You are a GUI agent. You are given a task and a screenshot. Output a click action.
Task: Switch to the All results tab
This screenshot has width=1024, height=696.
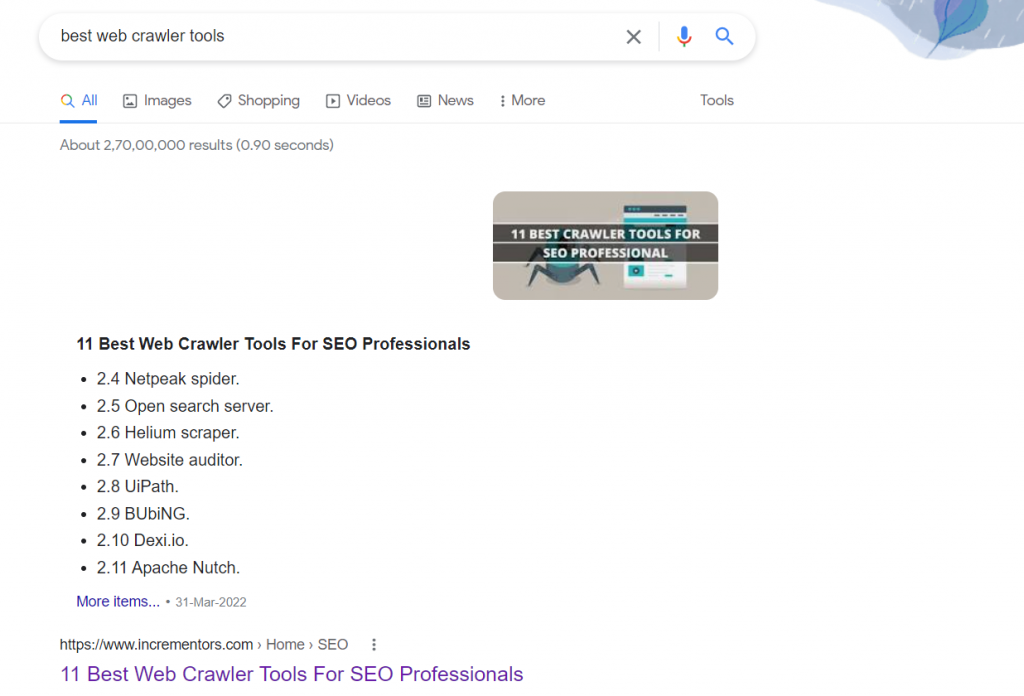tap(87, 100)
